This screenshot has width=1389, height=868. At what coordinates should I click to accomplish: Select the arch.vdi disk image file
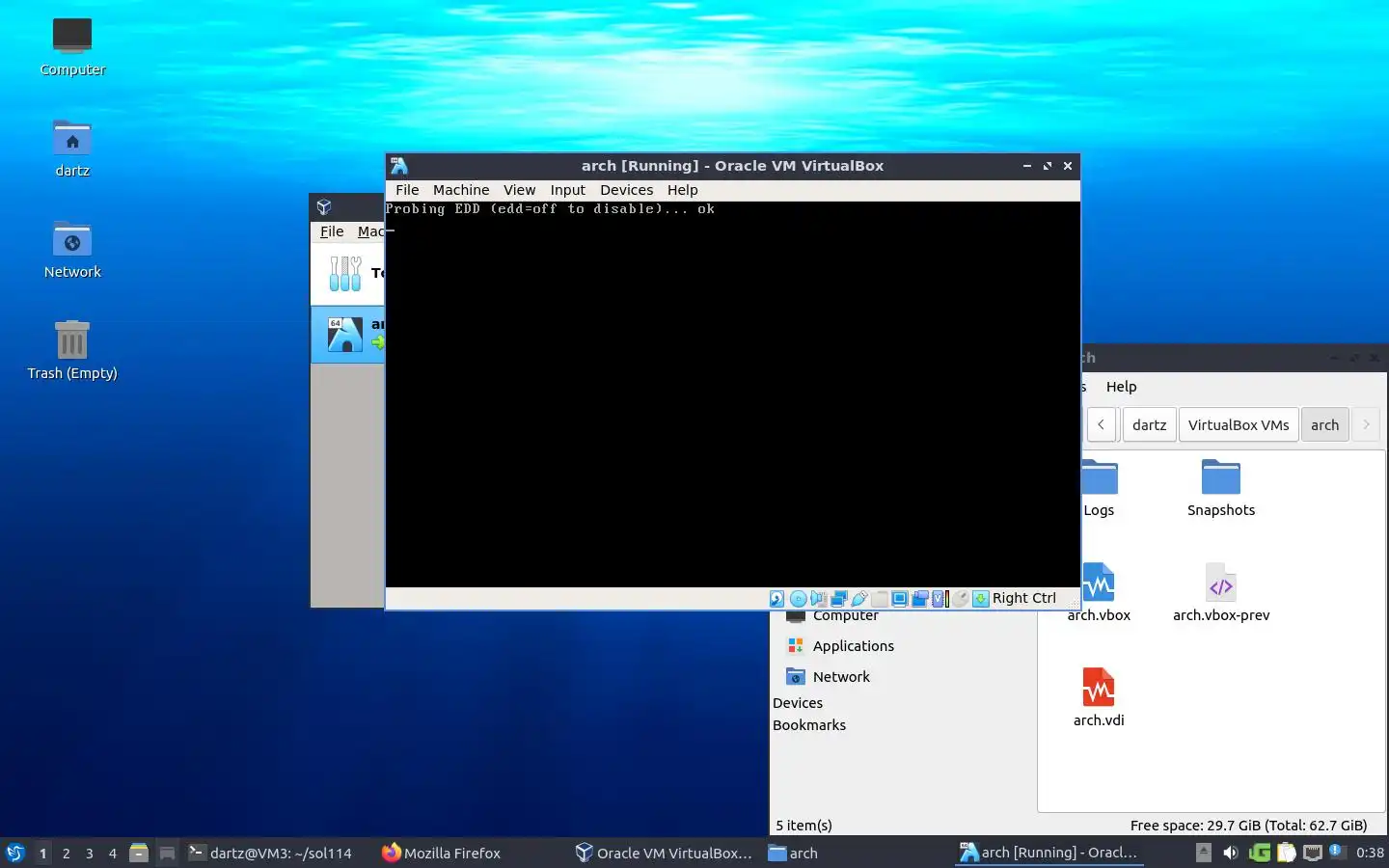(x=1099, y=698)
